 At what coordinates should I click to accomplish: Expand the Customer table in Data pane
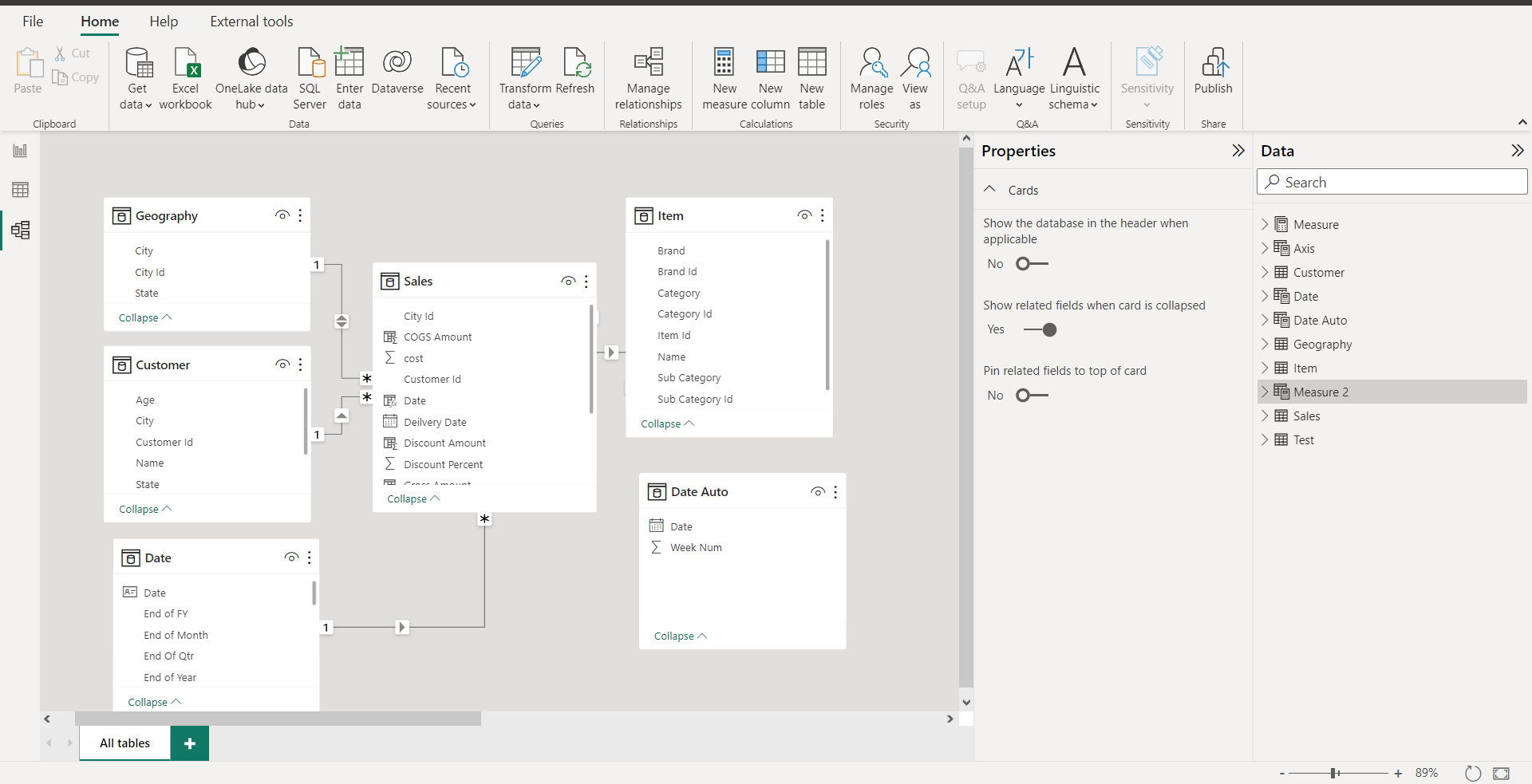(x=1265, y=272)
